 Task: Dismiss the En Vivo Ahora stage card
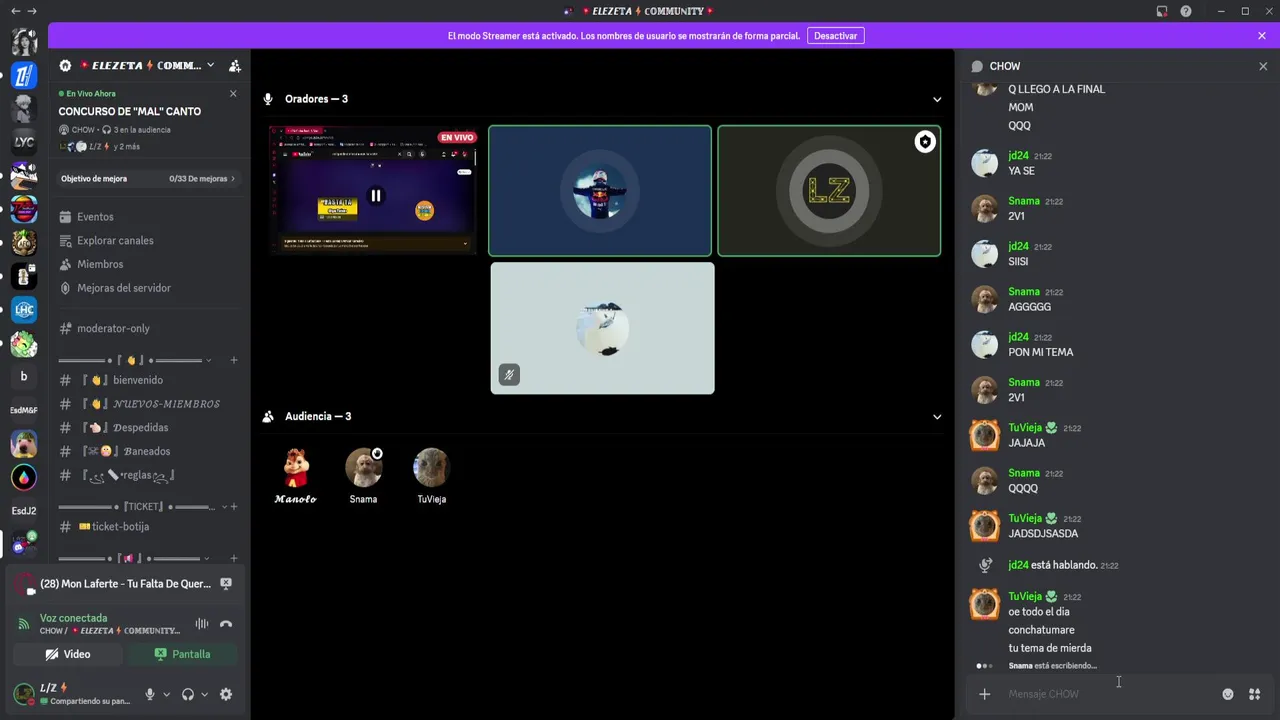tap(233, 94)
